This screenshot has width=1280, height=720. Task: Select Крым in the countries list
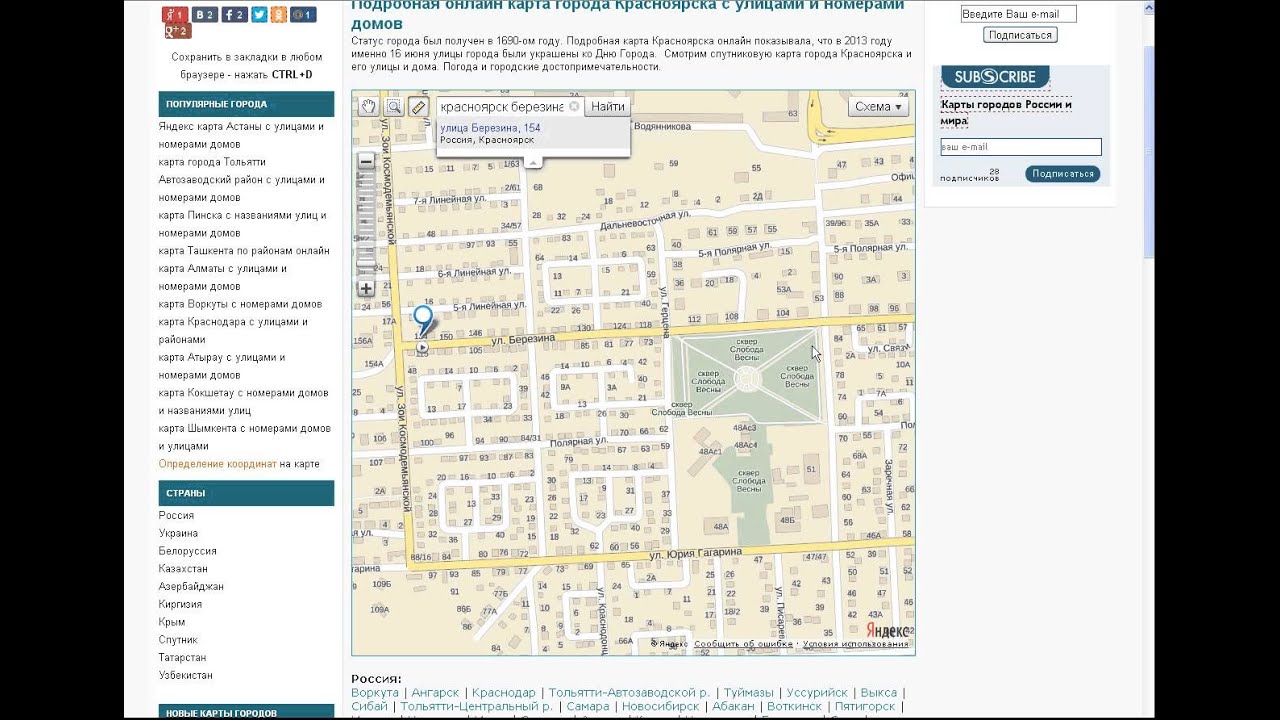pyautogui.click(x=172, y=622)
